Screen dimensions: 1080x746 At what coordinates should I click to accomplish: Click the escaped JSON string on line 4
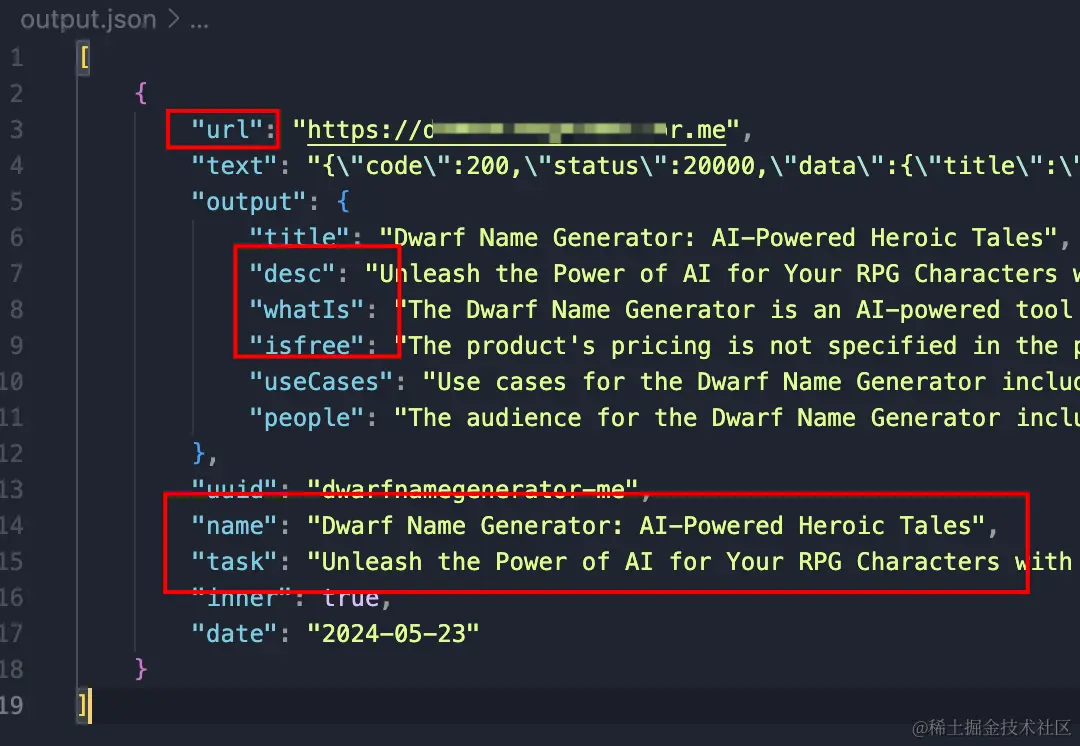pos(694,165)
